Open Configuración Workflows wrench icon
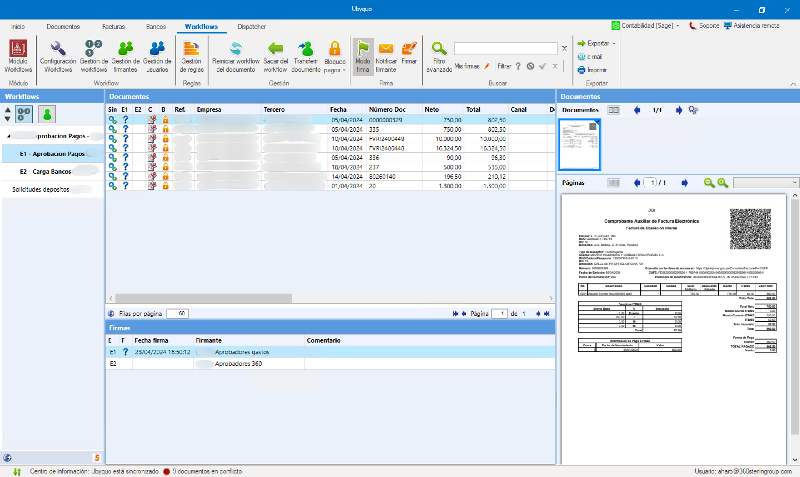This screenshot has width=800, height=477. click(57, 49)
